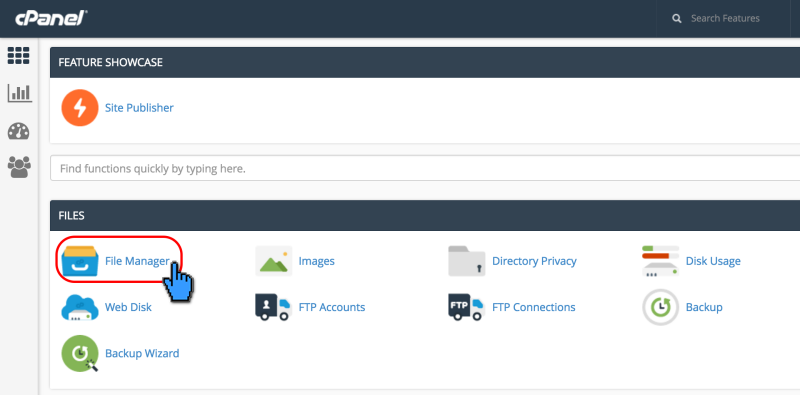The height and width of the screenshot is (395, 800).
Task: Click the 'Find functions quickly' input box
Action: (x=425, y=168)
